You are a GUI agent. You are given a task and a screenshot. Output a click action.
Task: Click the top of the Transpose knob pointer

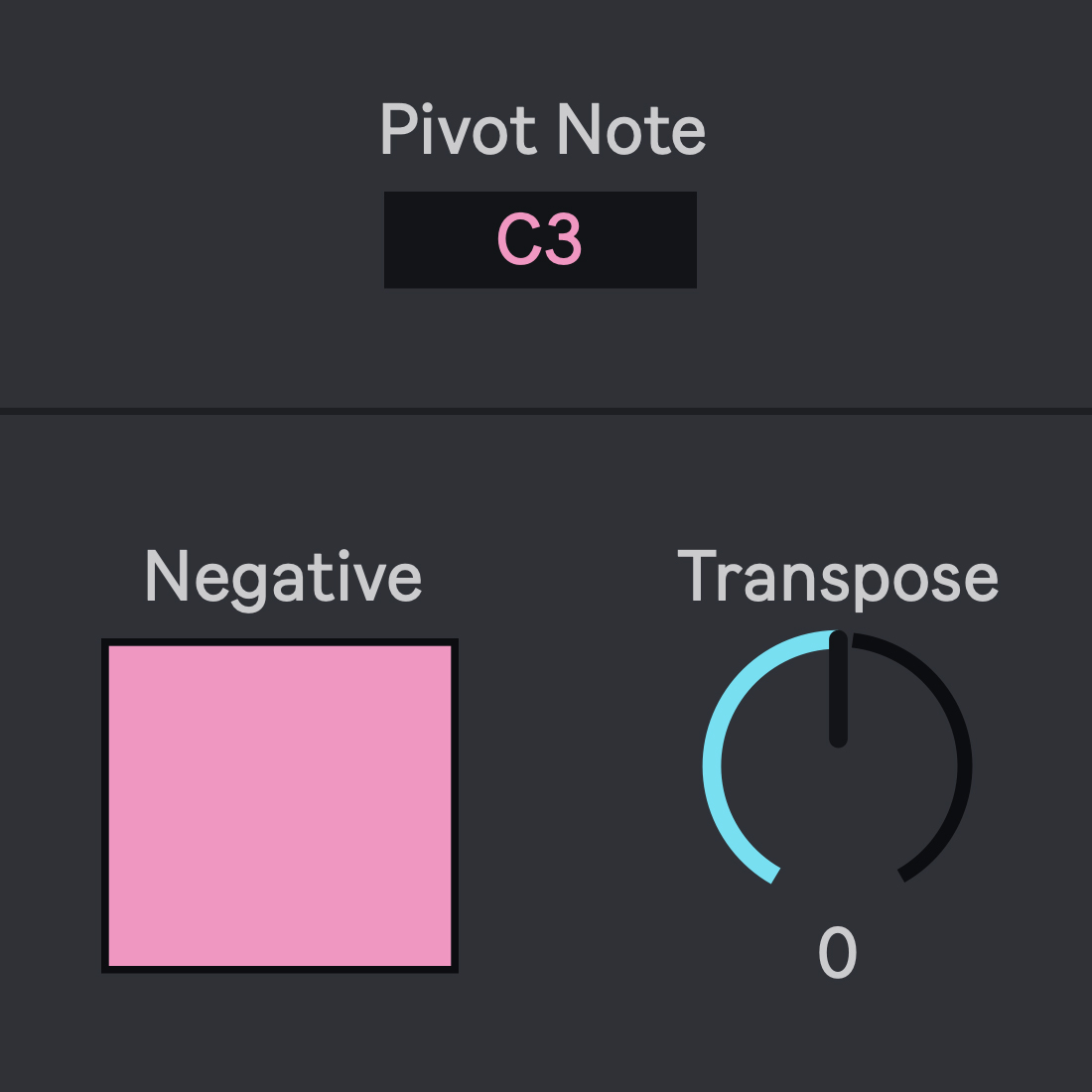[x=838, y=640]
